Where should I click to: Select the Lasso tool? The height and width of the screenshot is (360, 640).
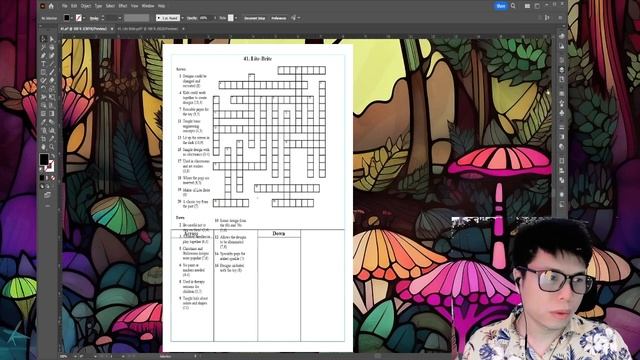point(52,47)
